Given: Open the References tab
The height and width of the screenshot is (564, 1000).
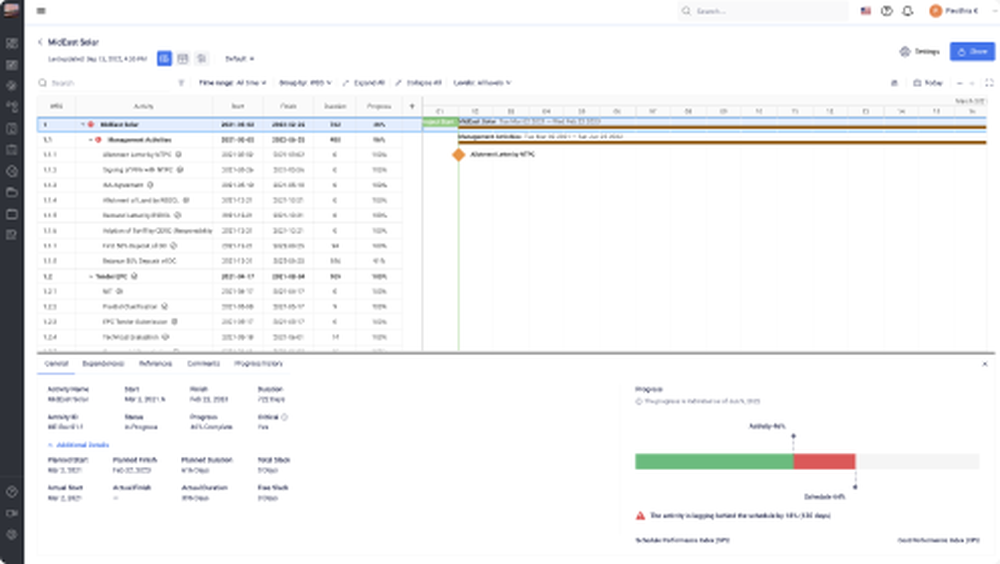Looking at the screenshot, I should pyautogui.click(x=156, y=364).
